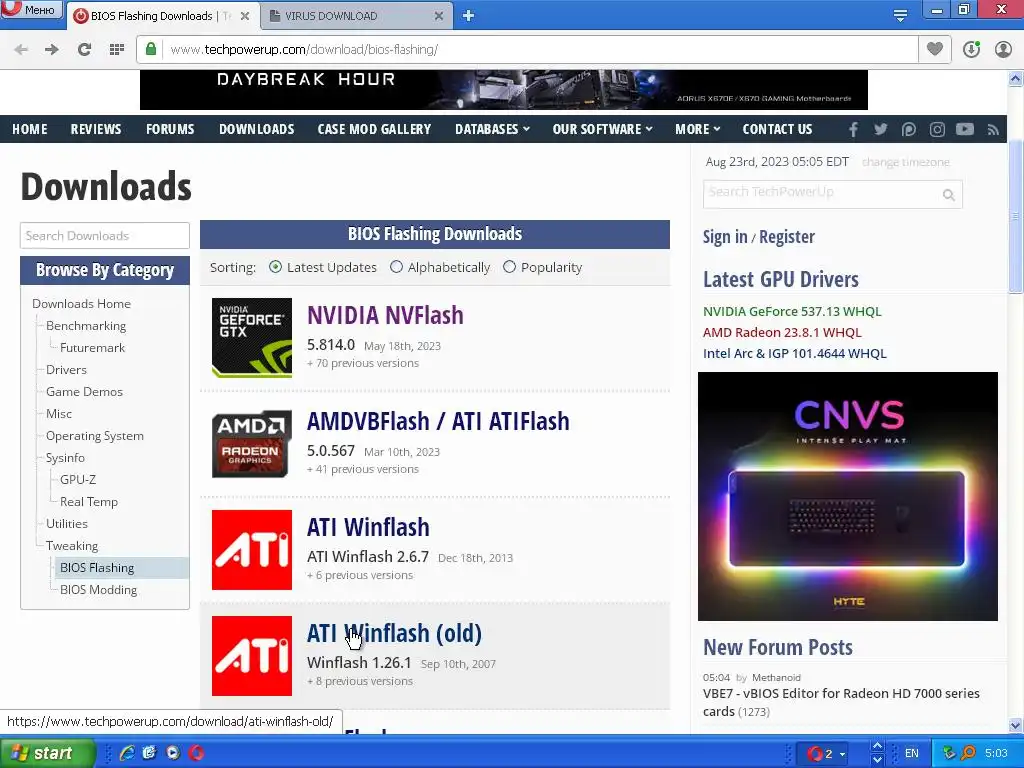
Task: Expand the DATABASES menu
Action: point(492,129)
